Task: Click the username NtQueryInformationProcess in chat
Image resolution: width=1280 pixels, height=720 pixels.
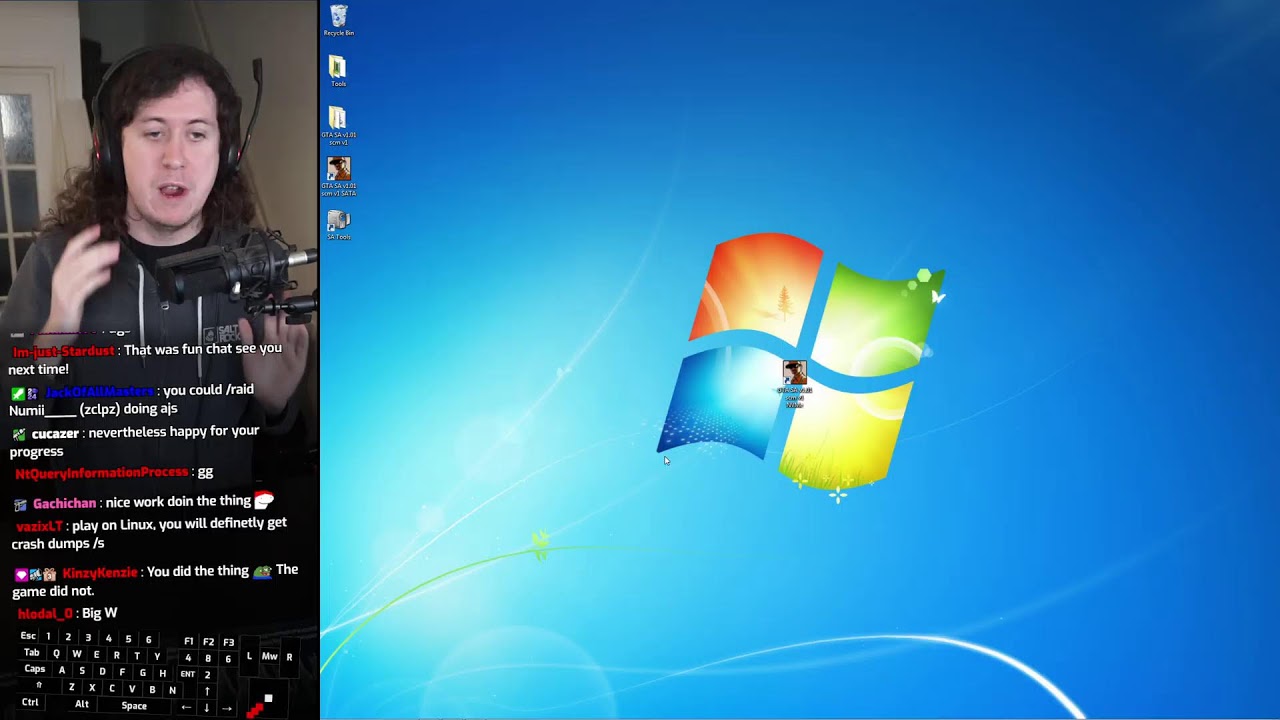Action: pos(101,472)
